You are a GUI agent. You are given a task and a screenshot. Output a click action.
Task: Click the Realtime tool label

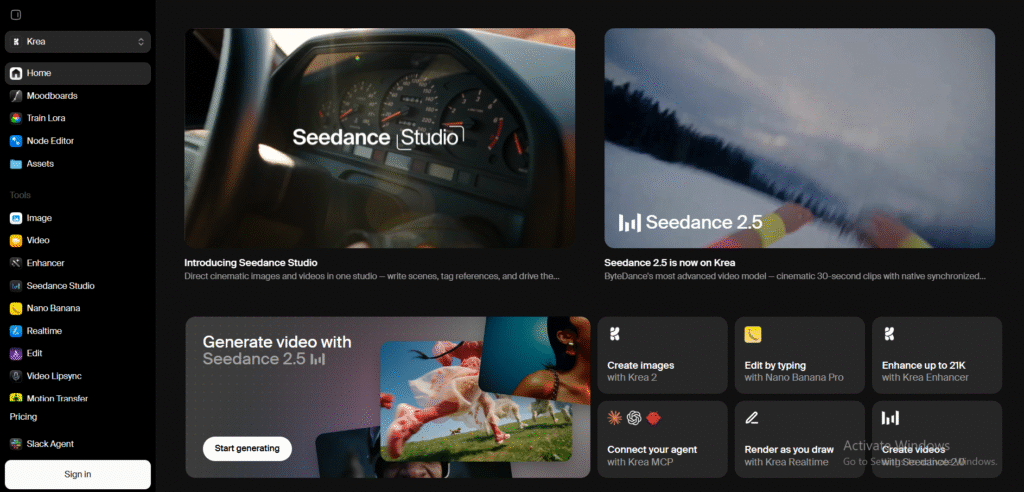pos(44,331)
